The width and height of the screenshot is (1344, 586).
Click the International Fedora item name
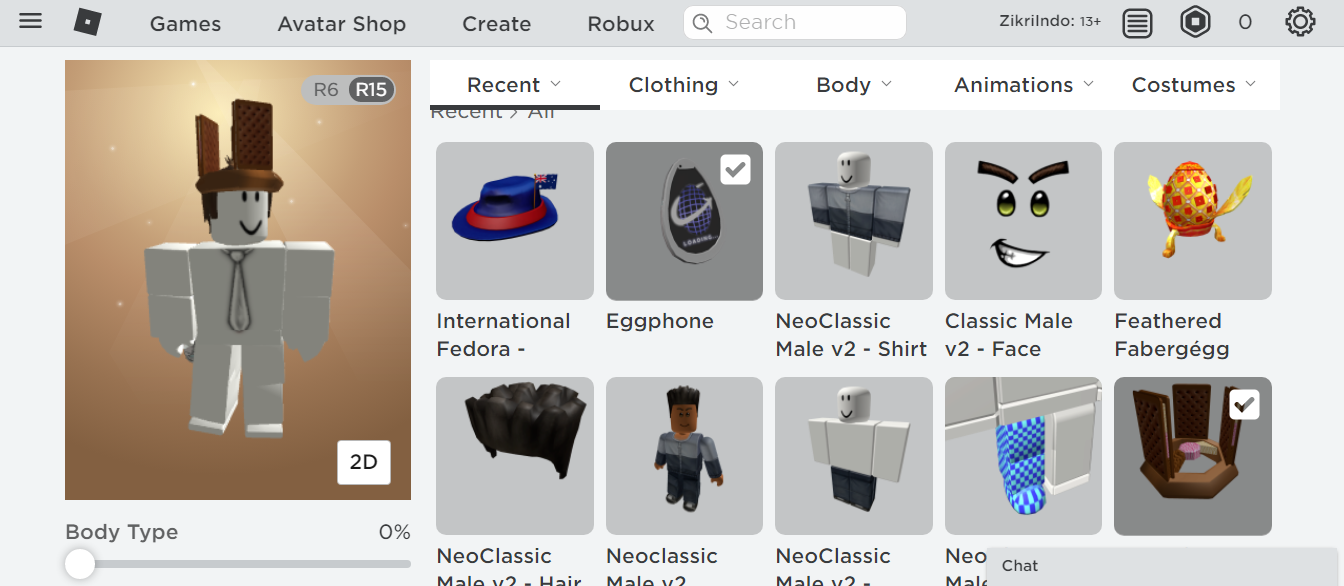click(503, 335)
